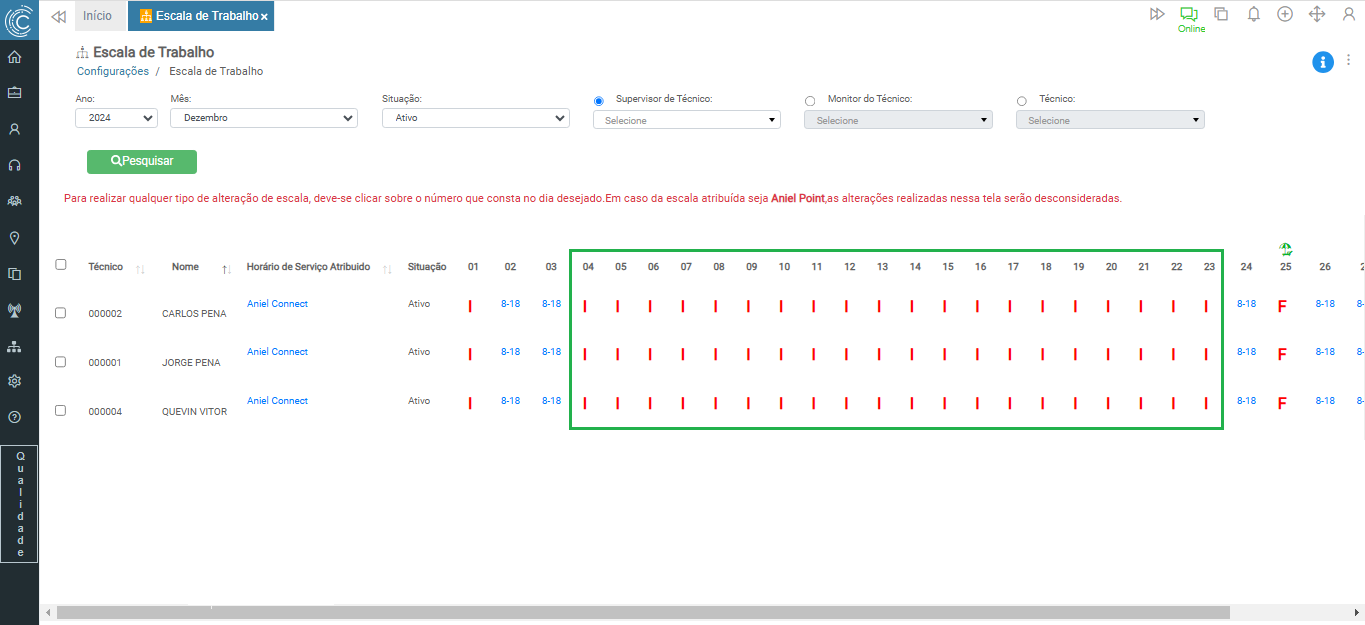This screenshot has width=1365, height=625.
Task: Check the box for technician CARLOS PENA
Action: (61, 313)
